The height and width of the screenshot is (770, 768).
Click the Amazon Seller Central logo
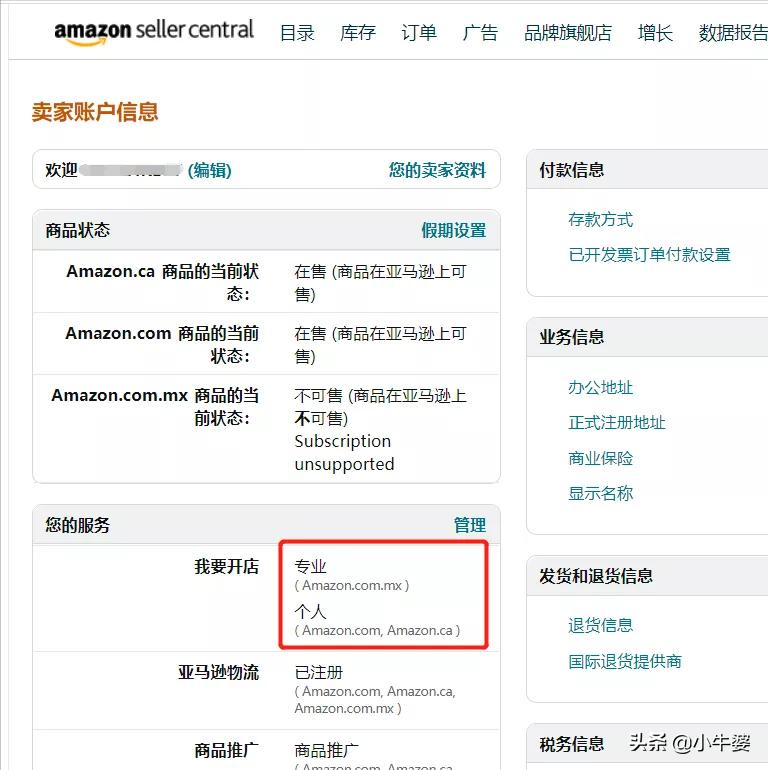click(154, 32)
